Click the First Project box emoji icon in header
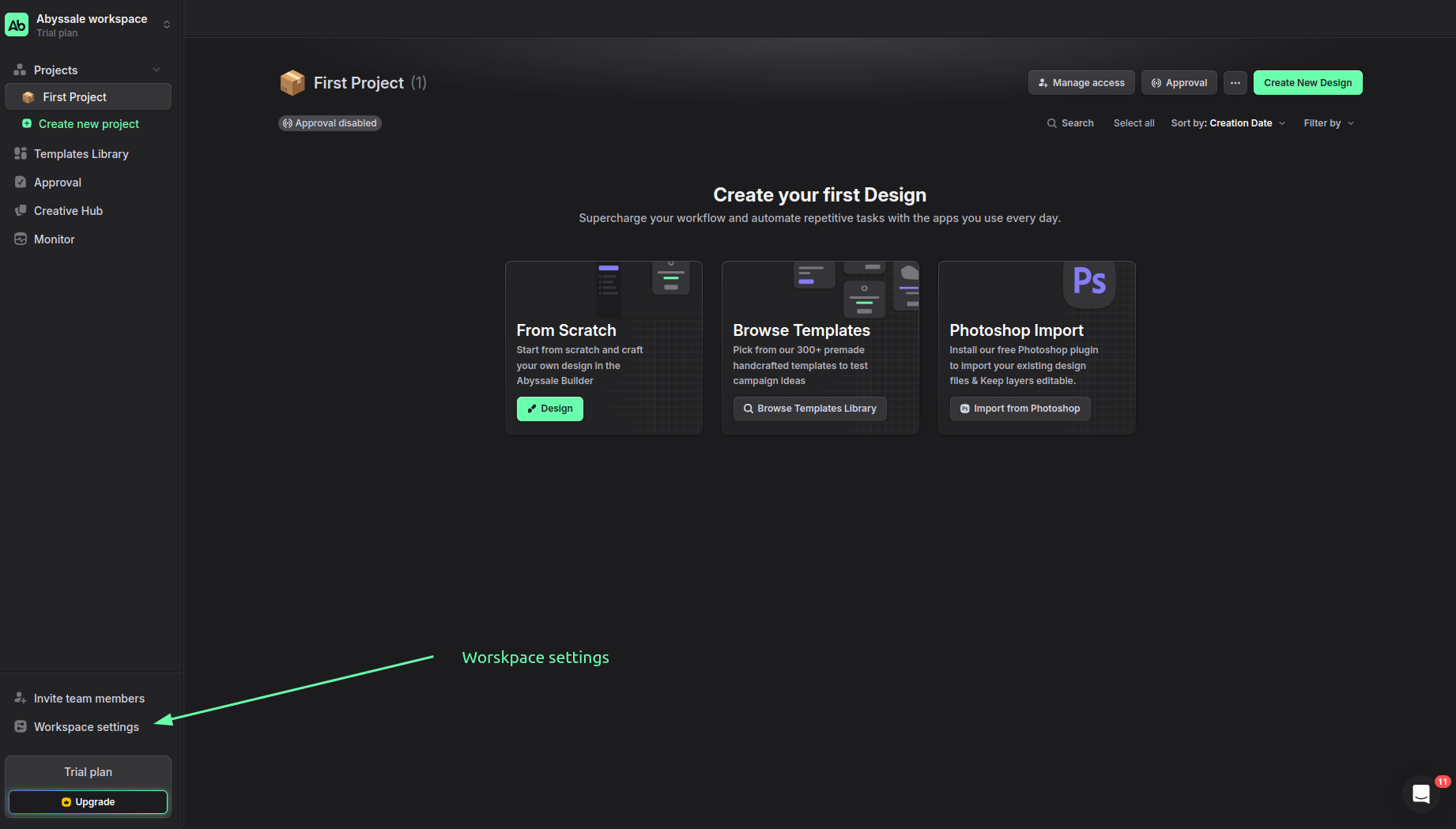The height and width of the screenshot is (829, 1456). 292,82
